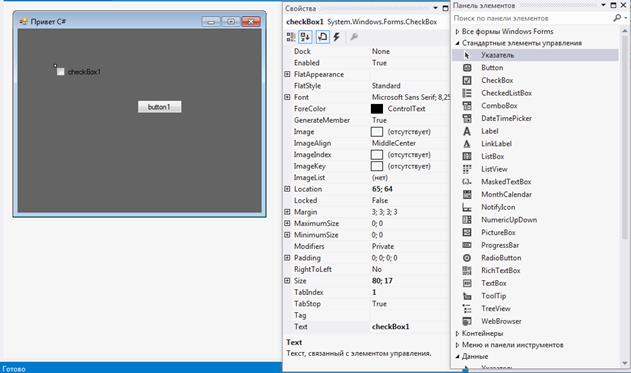Screen dimensions: 631x373
Task: Expand the Margin property
Action: pyautogui.click(x=287, y=212)
